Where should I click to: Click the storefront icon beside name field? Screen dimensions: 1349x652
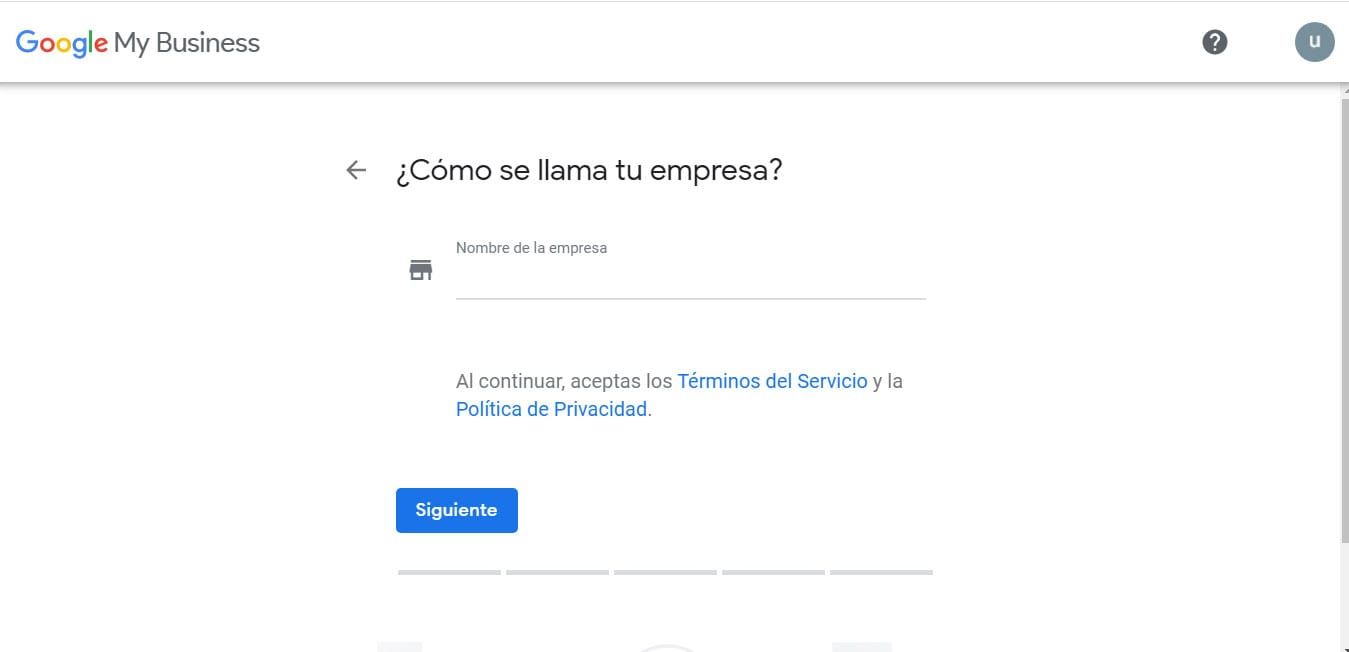[x=421, y=270]
